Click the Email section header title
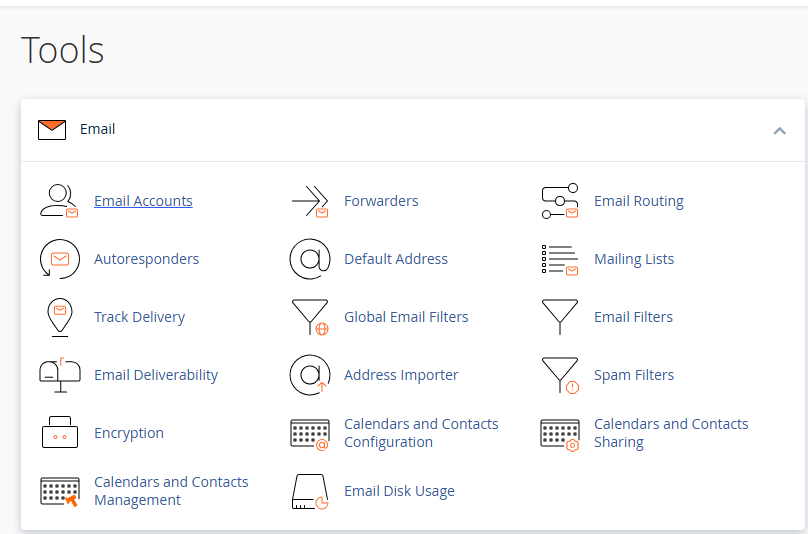This screenshot has width=808, height=534. [97, 129]
